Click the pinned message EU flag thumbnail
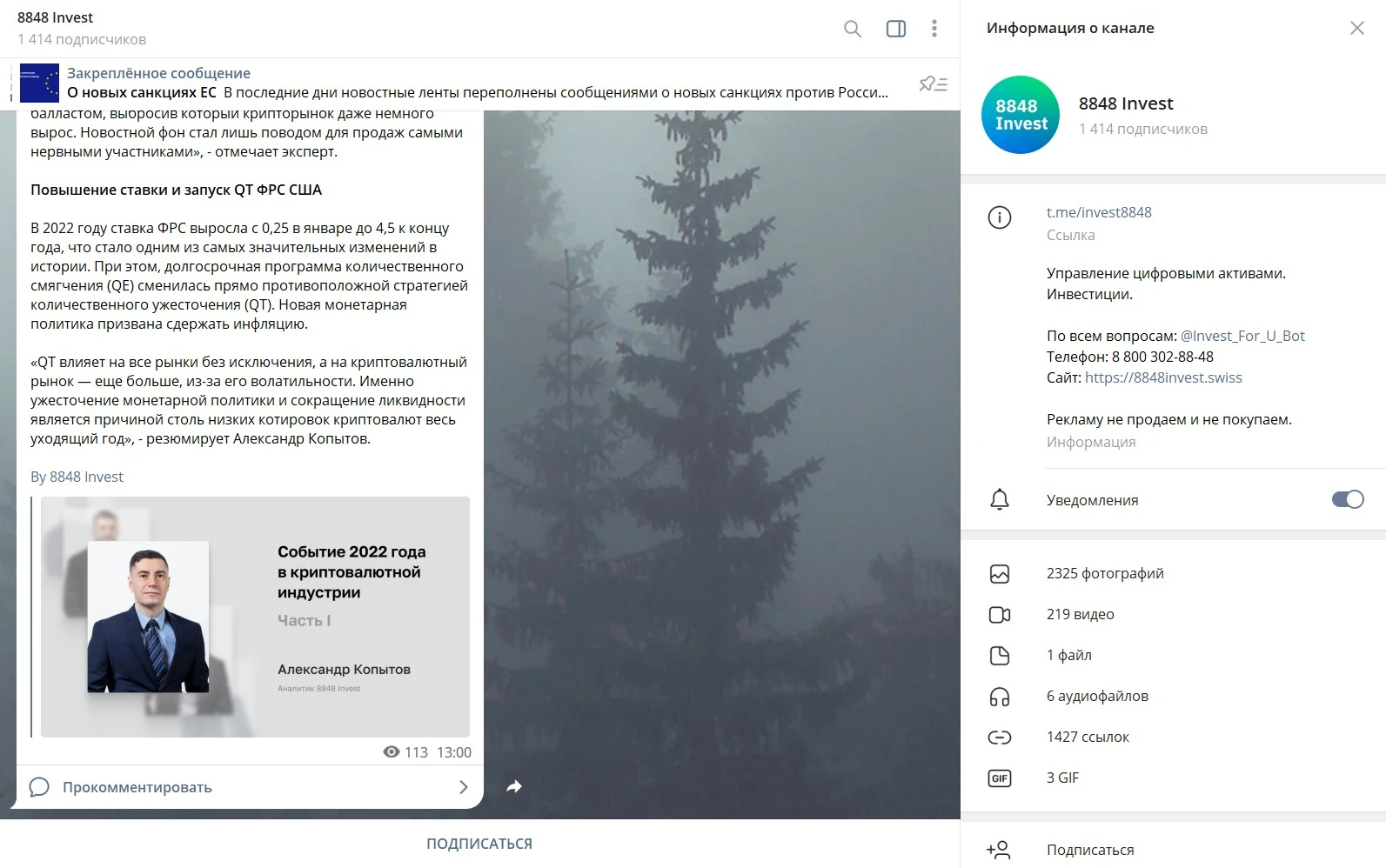 [39, 83]
